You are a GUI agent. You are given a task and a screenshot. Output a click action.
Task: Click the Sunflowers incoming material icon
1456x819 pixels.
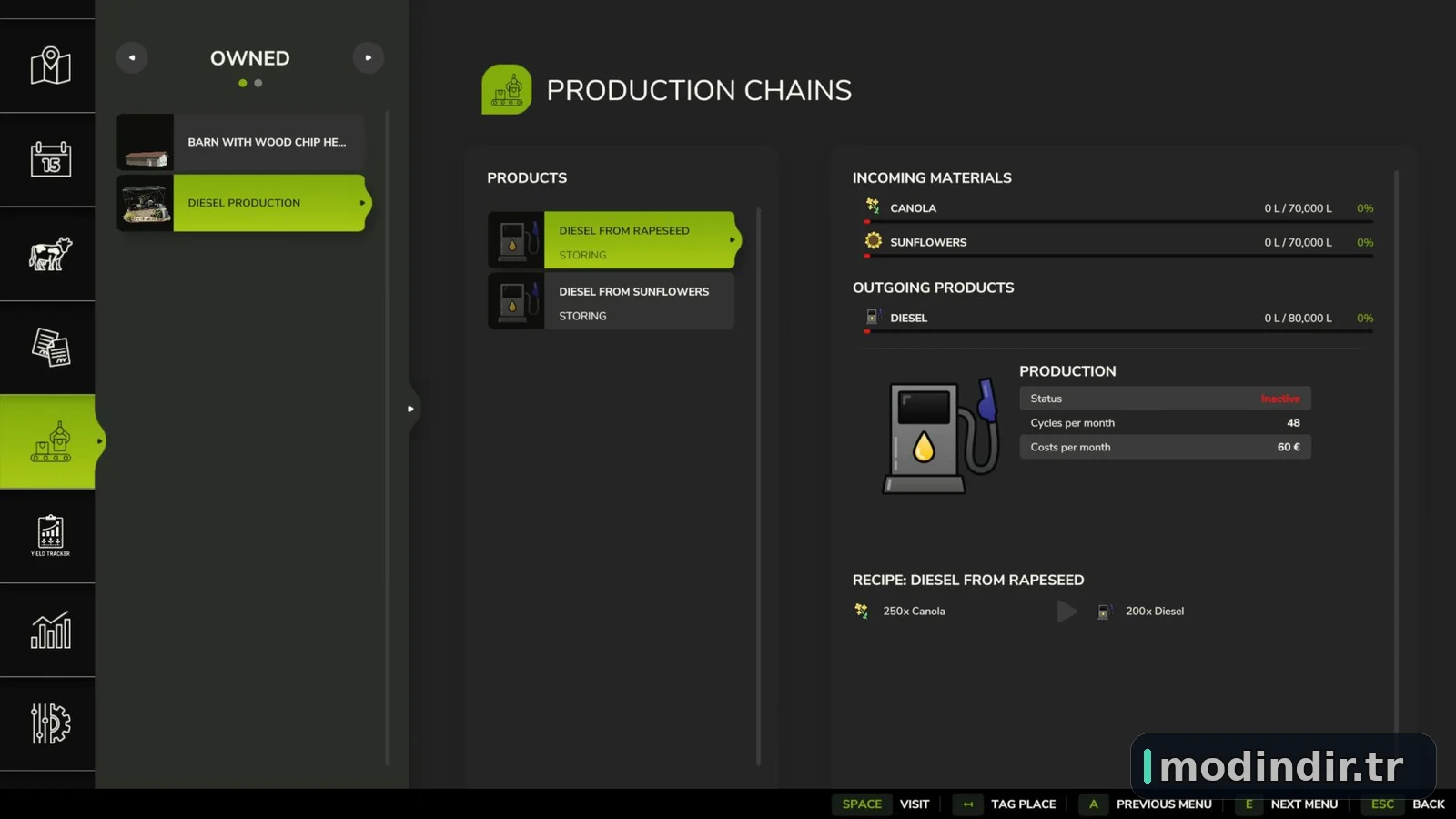(x=873, y=241)
